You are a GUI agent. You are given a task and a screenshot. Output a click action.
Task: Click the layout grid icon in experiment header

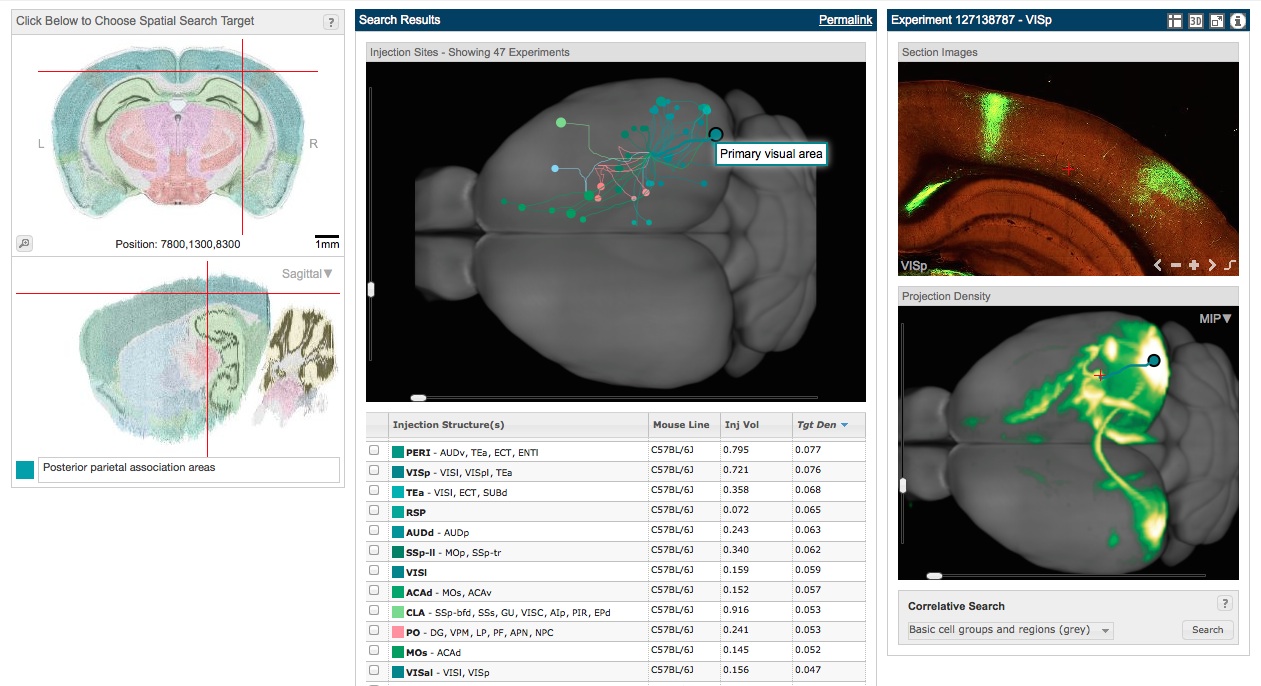pos(1175,21)
